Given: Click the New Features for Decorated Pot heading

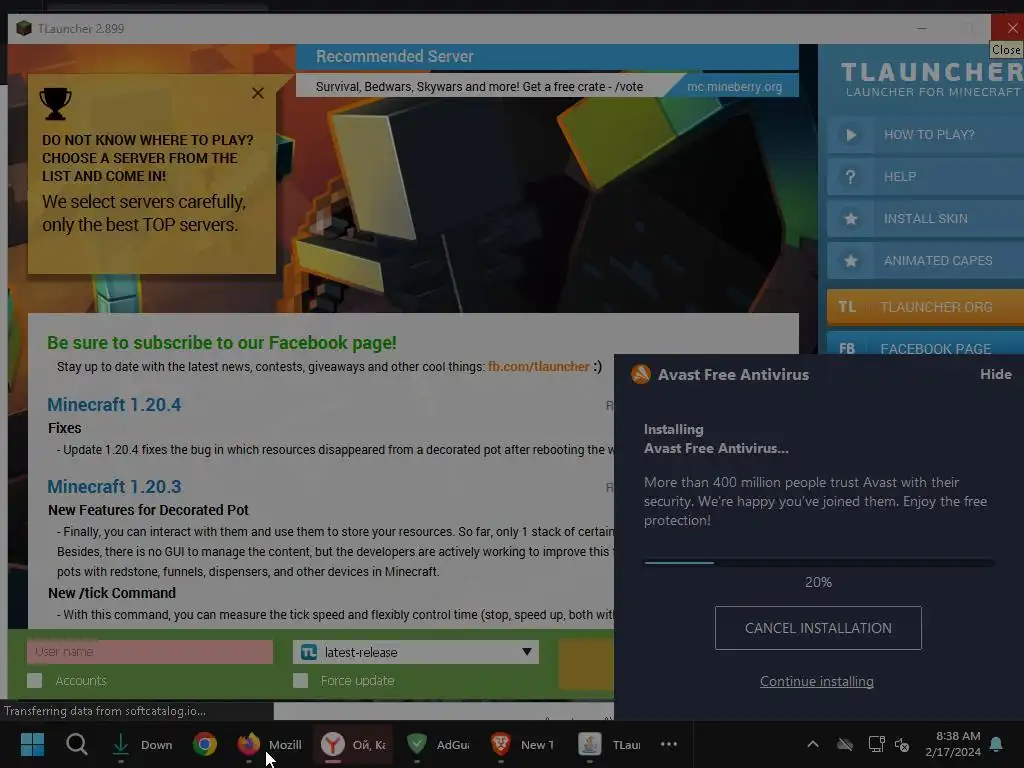Looking at the screenshot, I should tap(148, 510).
